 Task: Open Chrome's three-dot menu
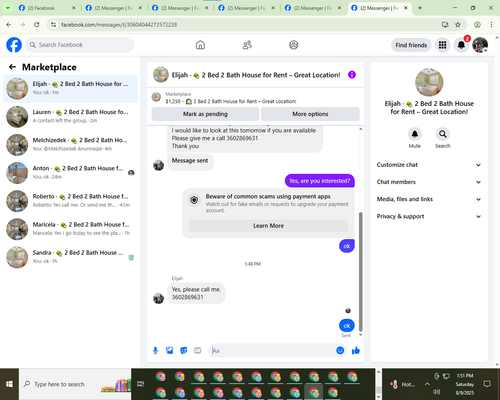491,24
